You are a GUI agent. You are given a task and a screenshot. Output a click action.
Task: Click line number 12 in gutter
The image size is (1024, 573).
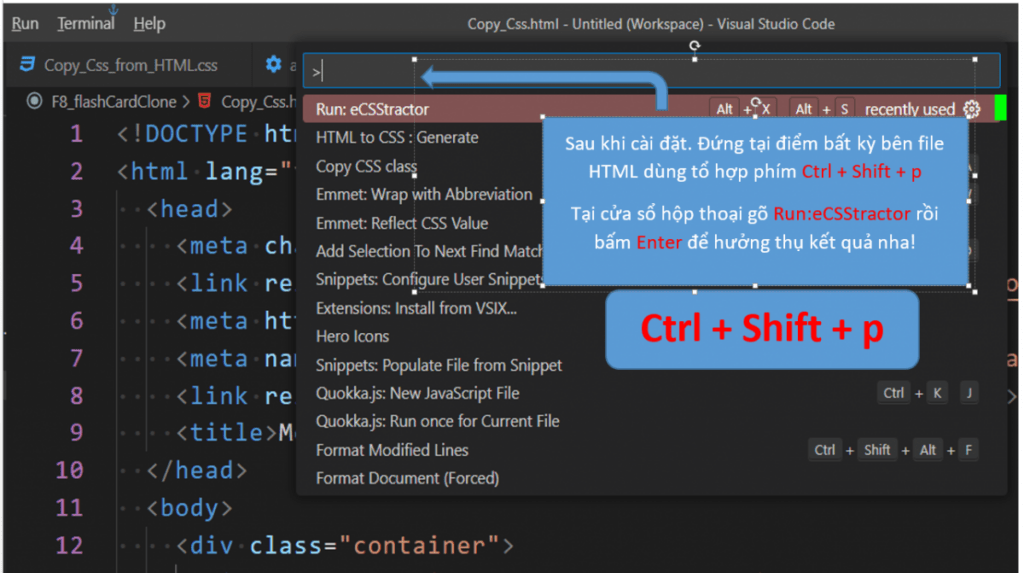click(69, 546)
